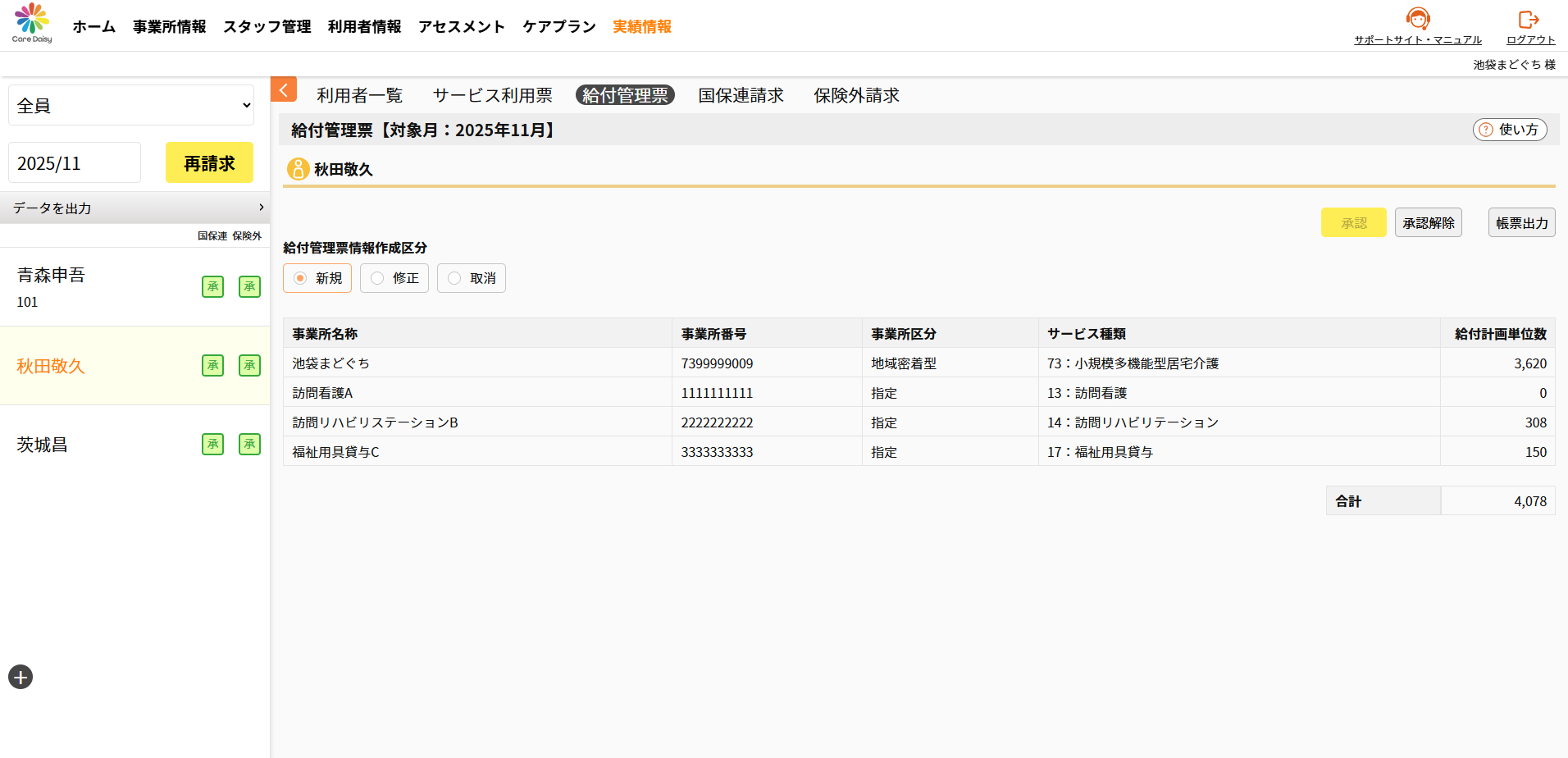The height and width of the screenshot is (758, 1568).
Task: Select 茨城昌 in the user list
Action: point(43,445)
